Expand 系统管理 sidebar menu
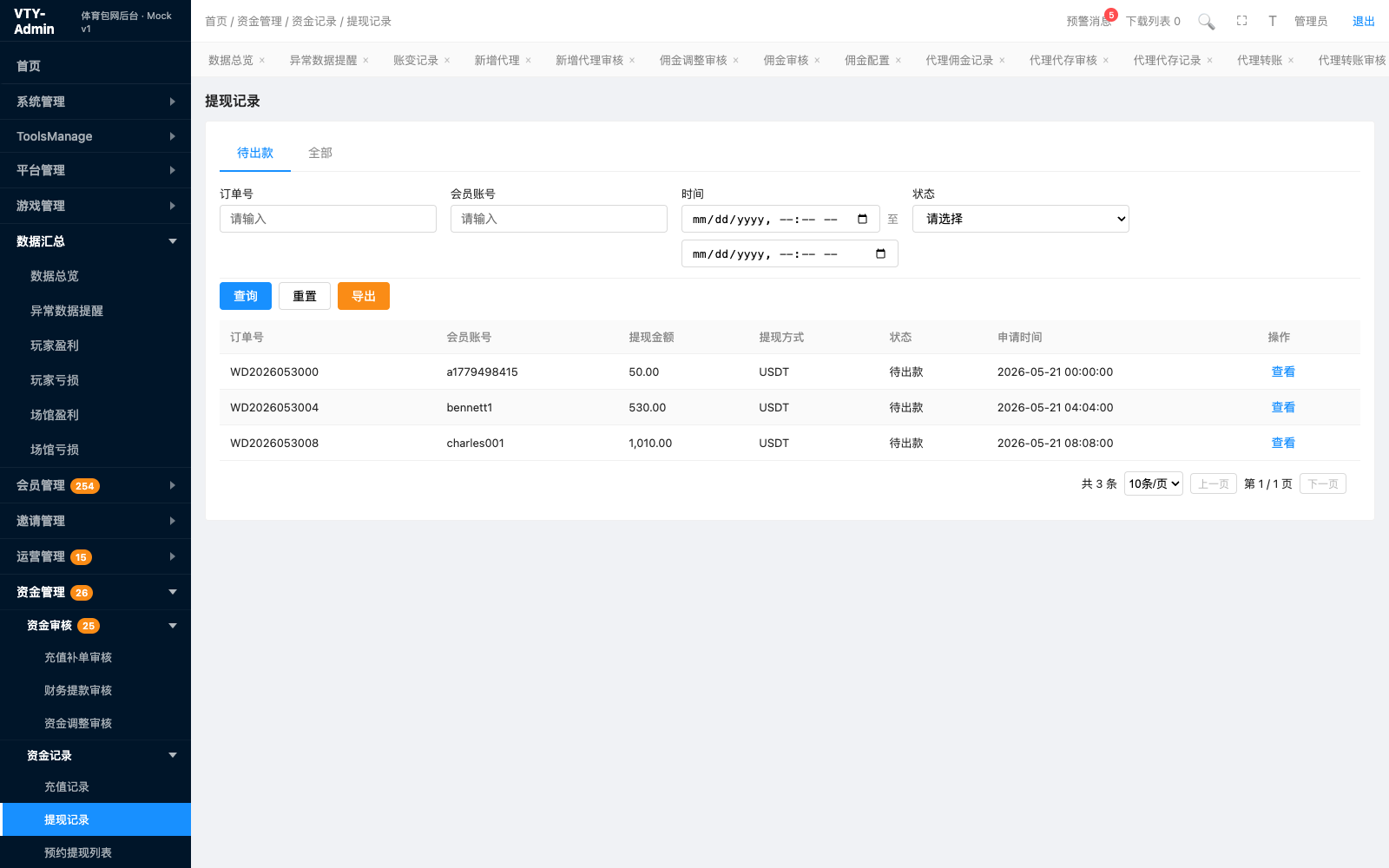 tap(95, 102)
